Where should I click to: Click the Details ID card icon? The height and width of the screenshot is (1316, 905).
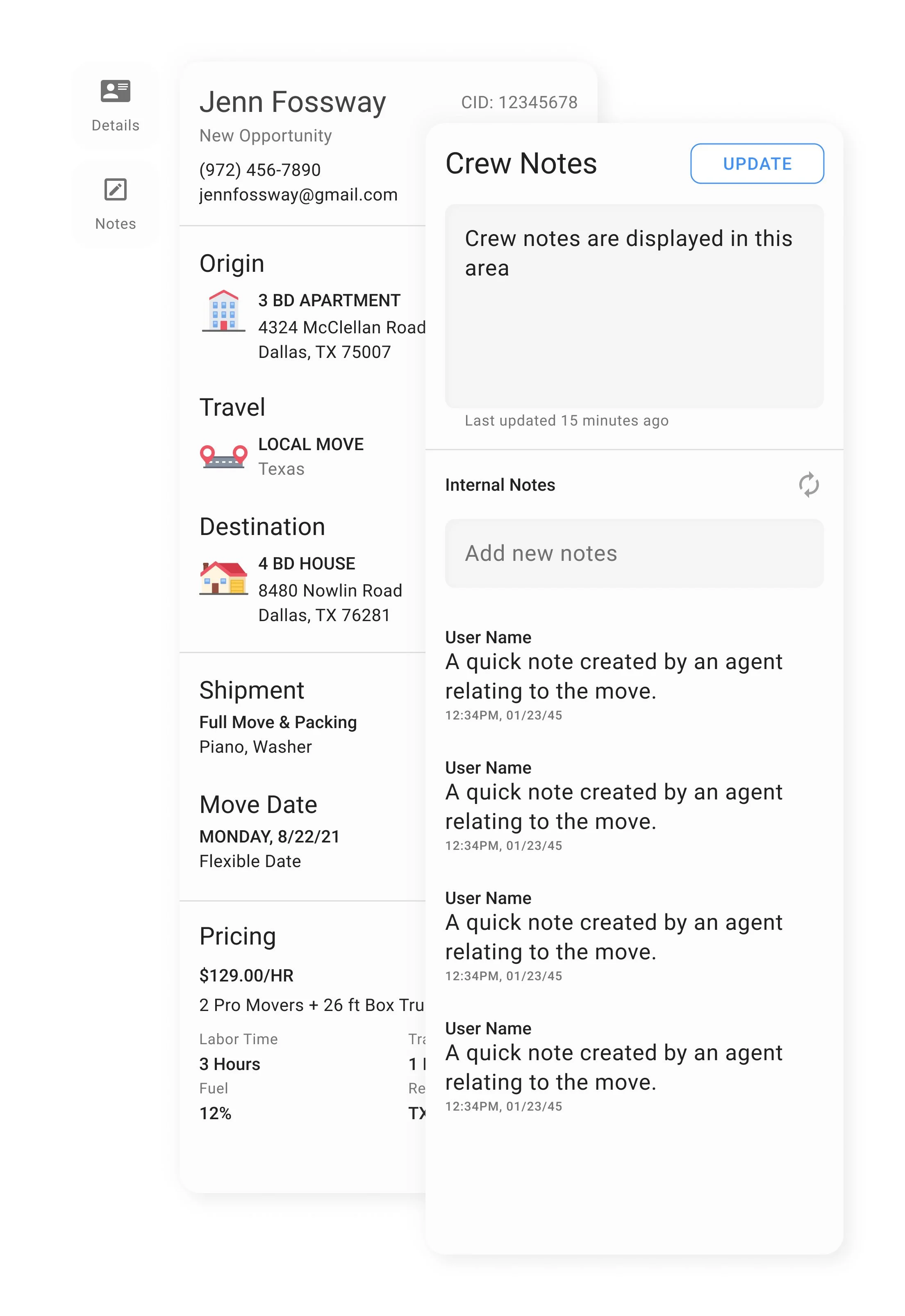point(115,91)
